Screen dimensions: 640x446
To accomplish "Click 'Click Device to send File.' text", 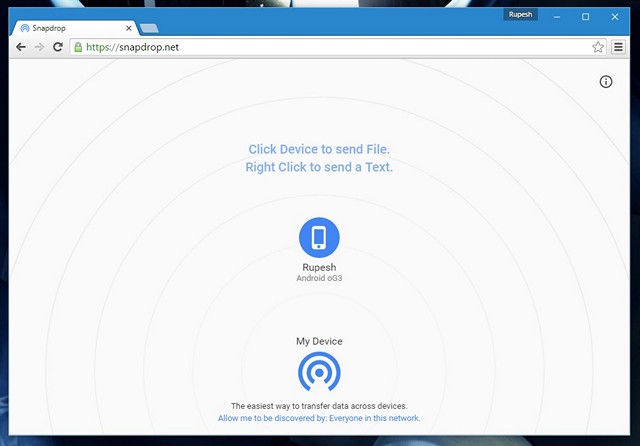I will 319,149.
